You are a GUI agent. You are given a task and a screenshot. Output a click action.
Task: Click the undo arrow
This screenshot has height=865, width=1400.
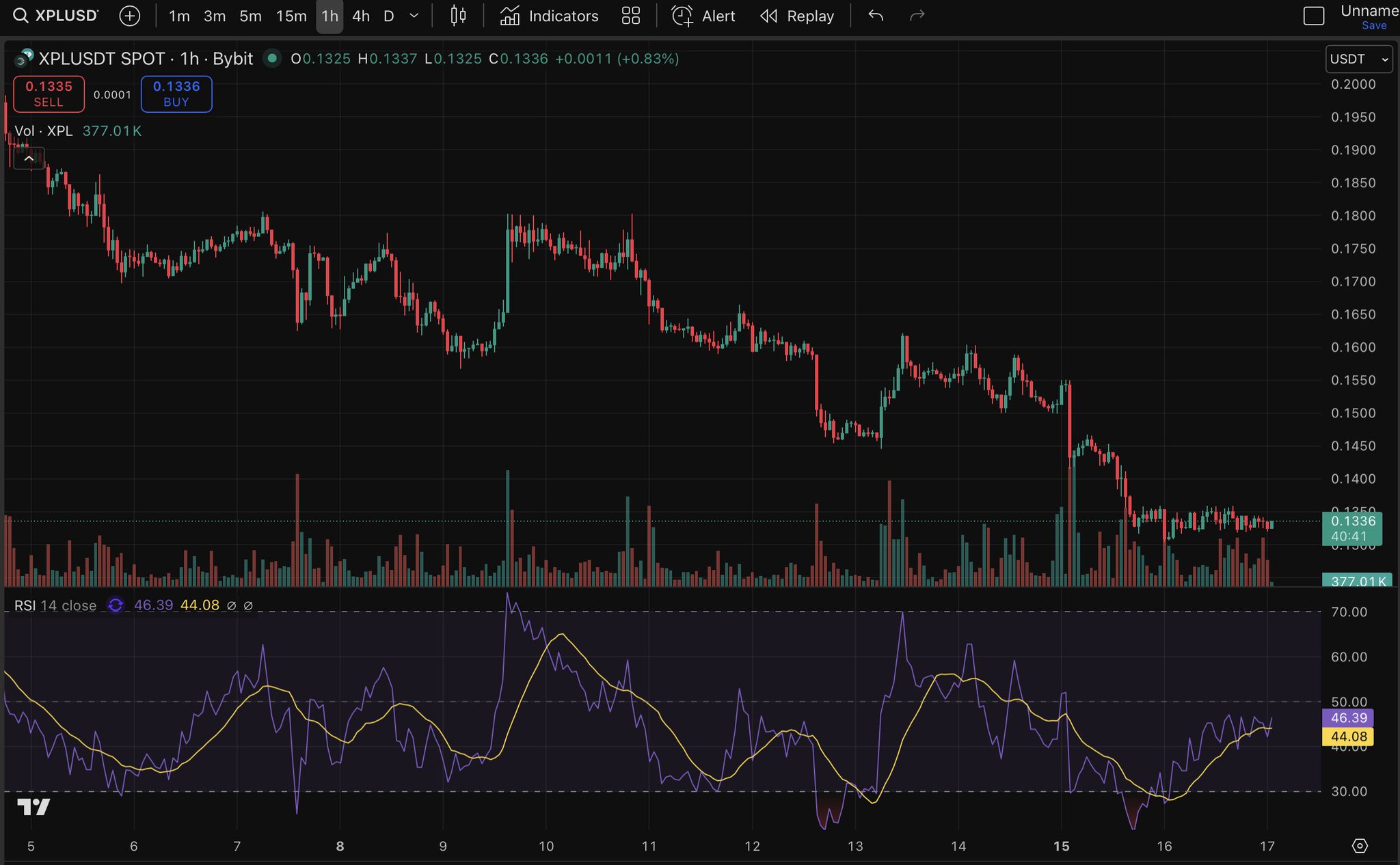click(876, 16)
